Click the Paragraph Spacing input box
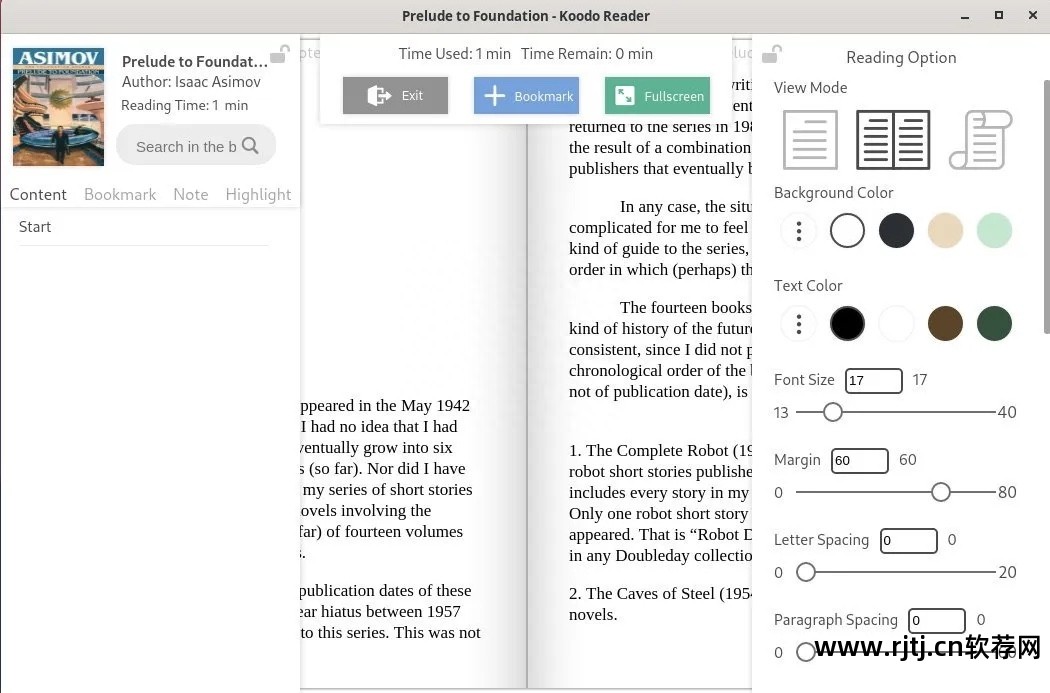Screen dimensions: 1050x693 (x=937, y=620)
